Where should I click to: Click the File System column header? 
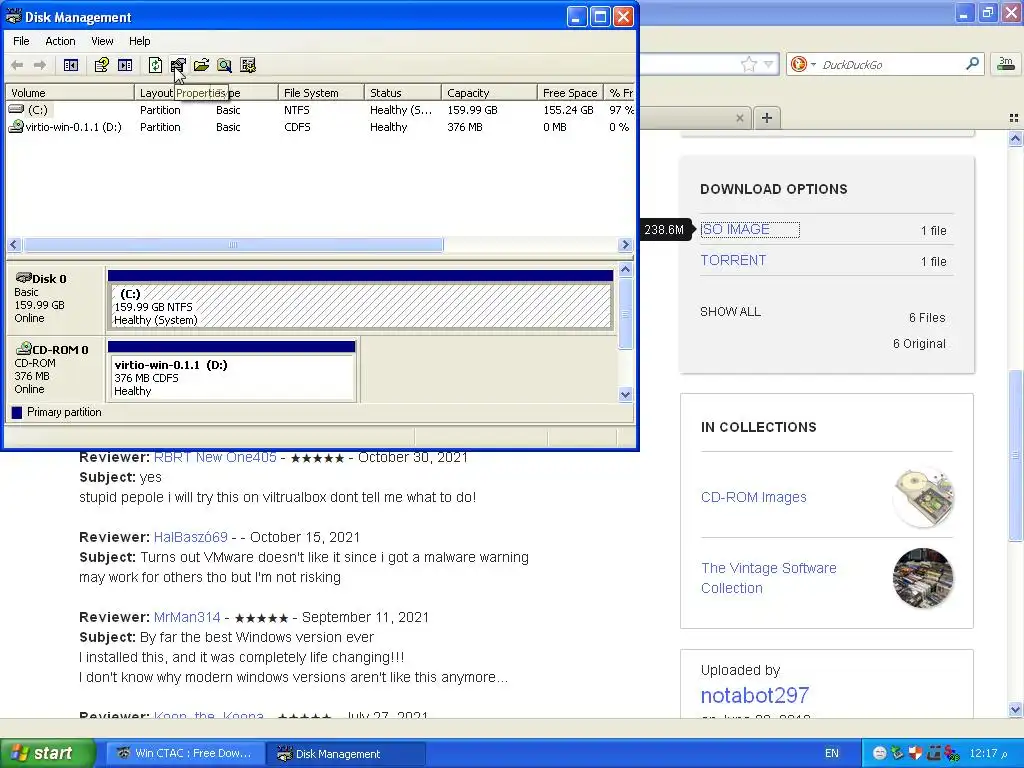(x=321, y=93)
